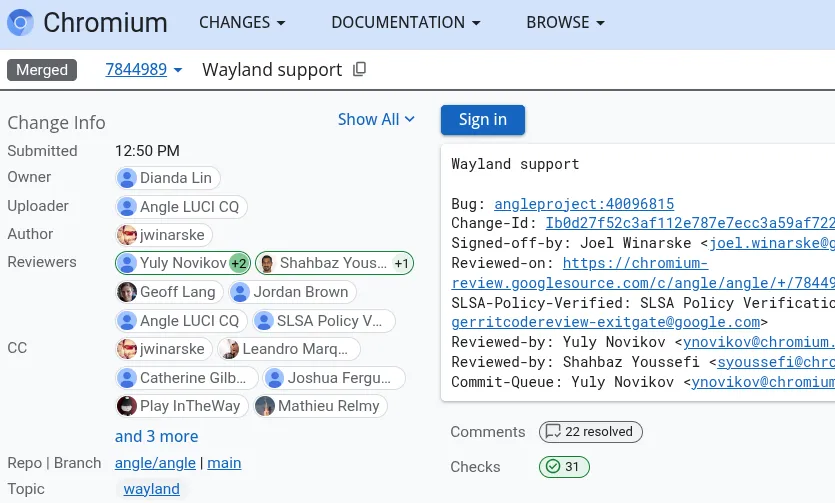Click Shahbaz Youssefi's avatar photo
This screenshot has height=503, width=835.
pyautogui.click(x=267, y=263)
